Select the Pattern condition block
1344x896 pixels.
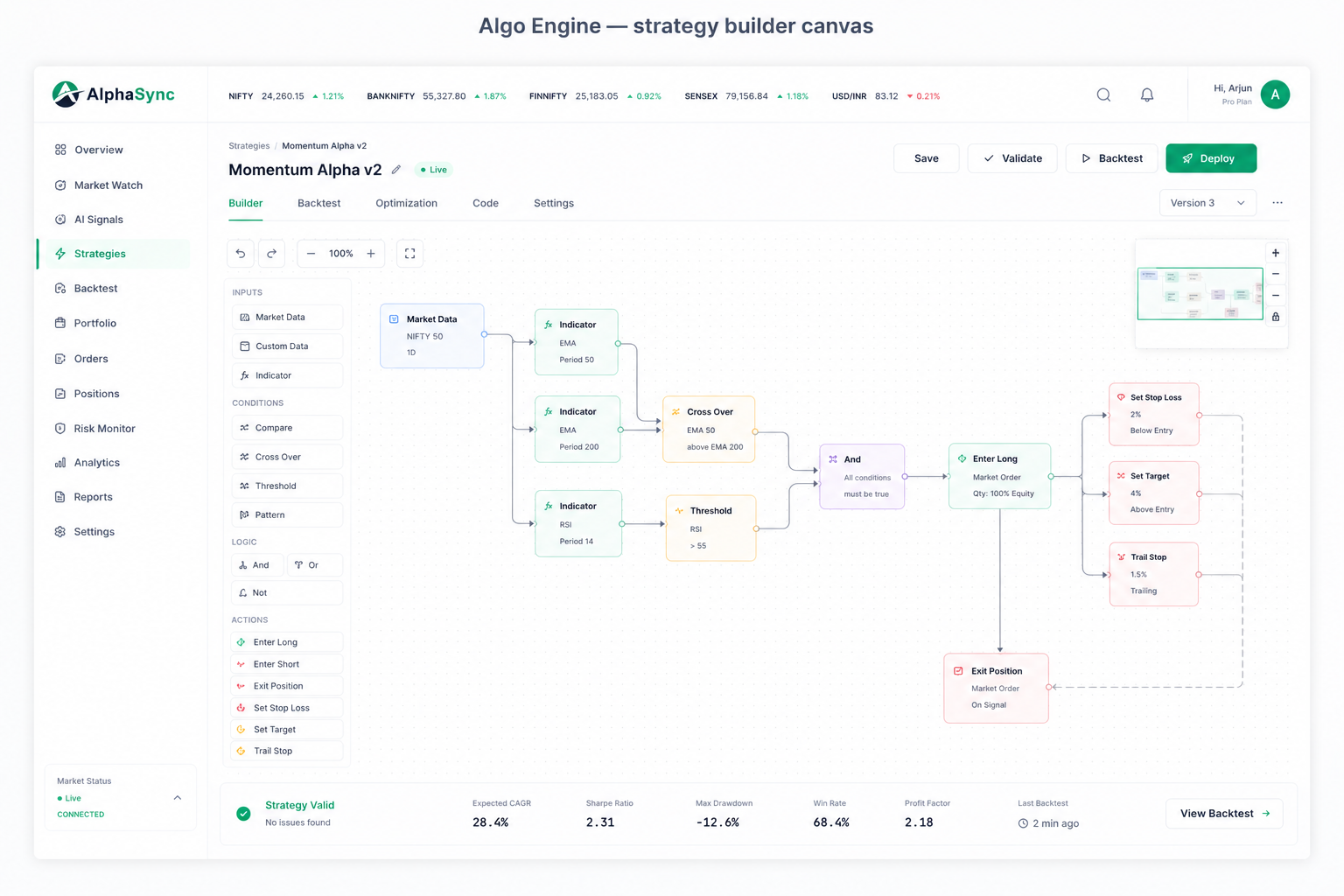tap(288, 514)
